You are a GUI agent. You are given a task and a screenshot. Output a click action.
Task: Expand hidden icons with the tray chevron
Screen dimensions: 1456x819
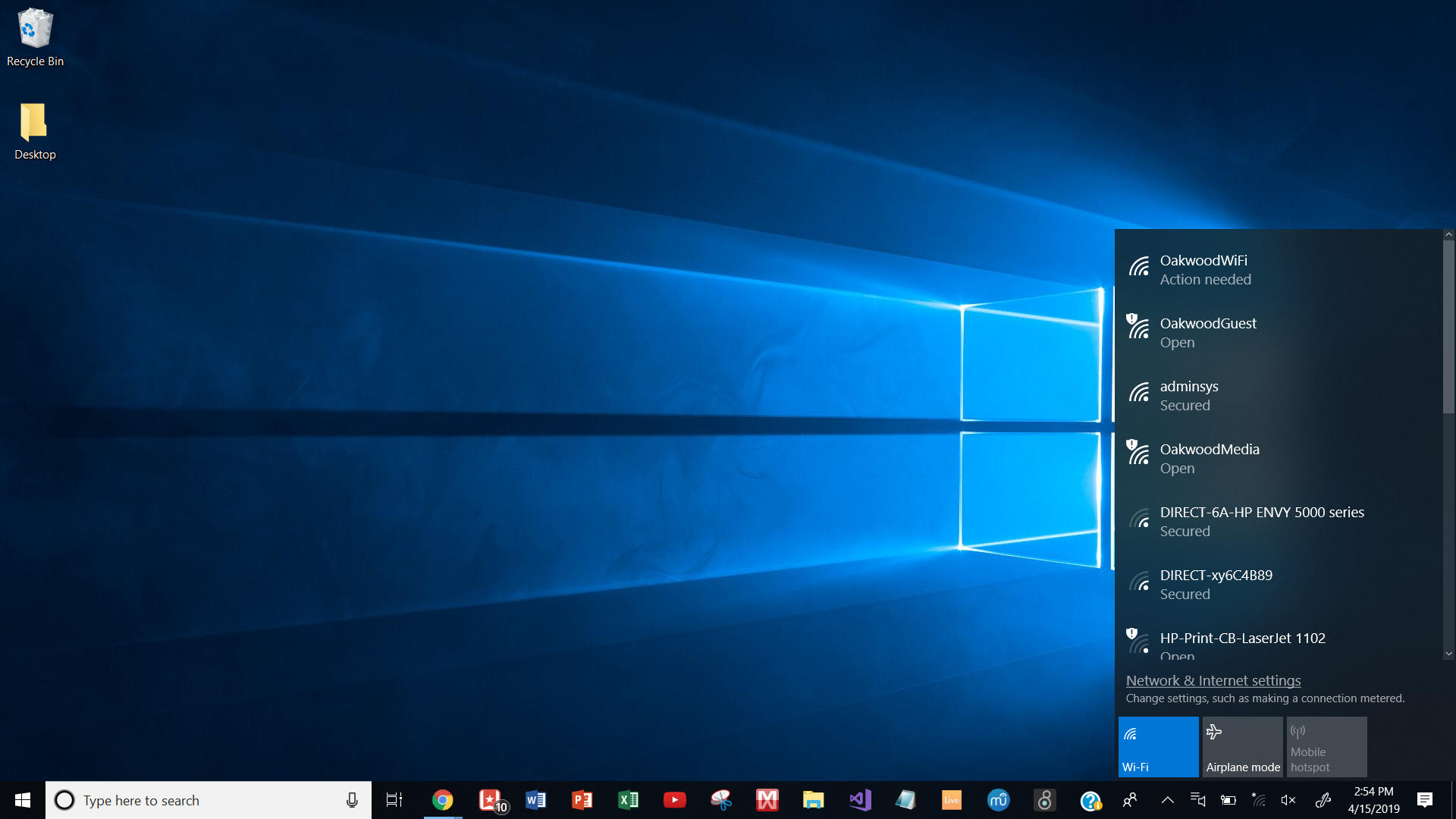pos(1168,800)
